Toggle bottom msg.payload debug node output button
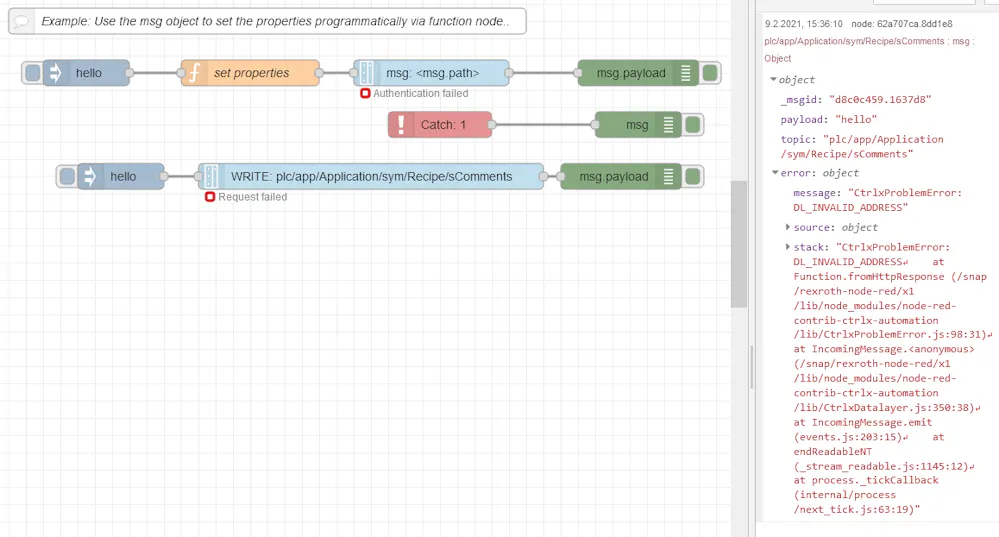 [693, 176]
